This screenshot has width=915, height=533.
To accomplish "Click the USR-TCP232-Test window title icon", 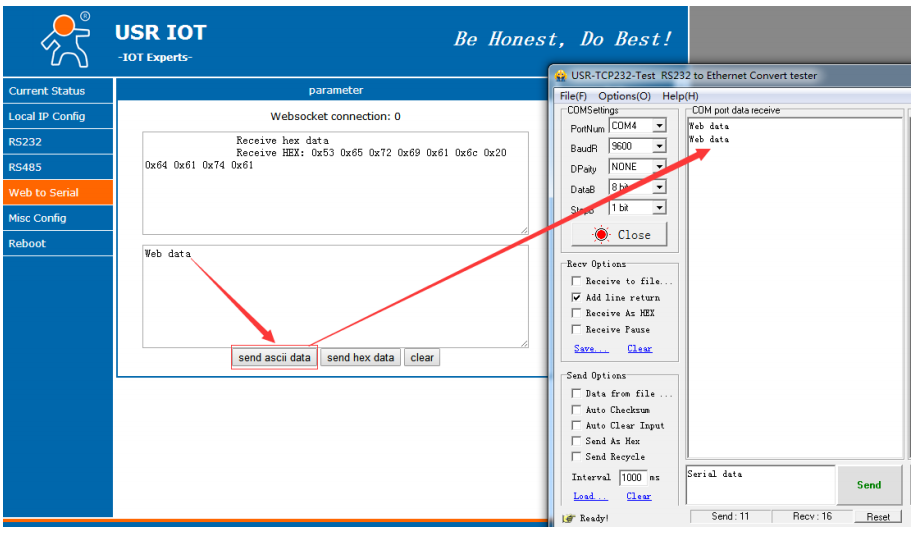I will (x=561, y=75).
